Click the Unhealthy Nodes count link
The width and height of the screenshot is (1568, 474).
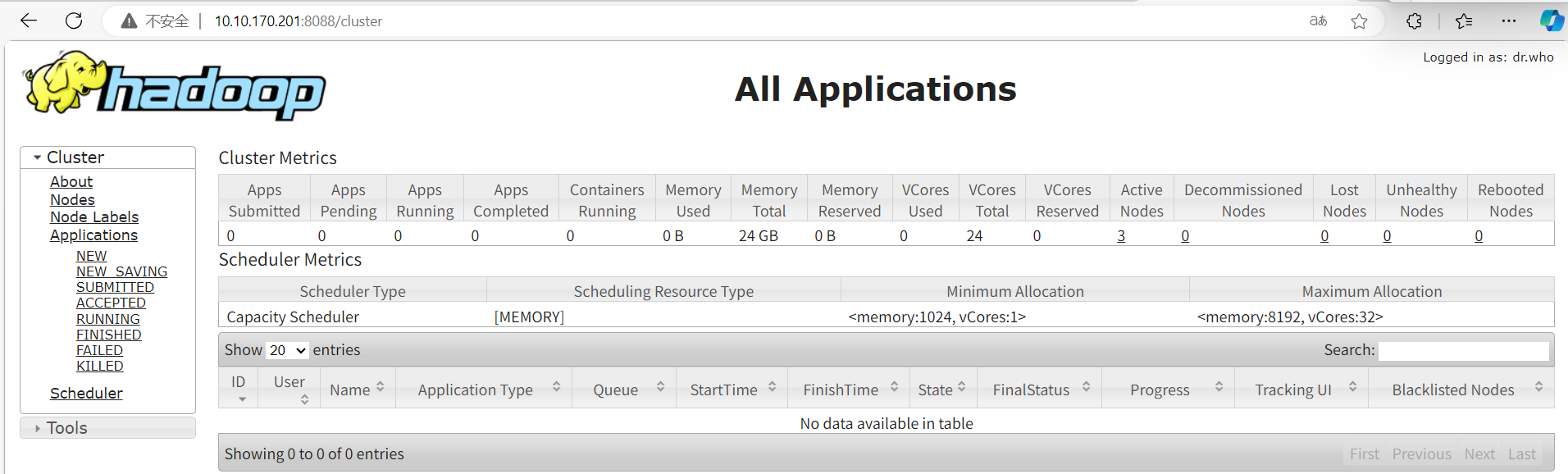pos(1387,235)
